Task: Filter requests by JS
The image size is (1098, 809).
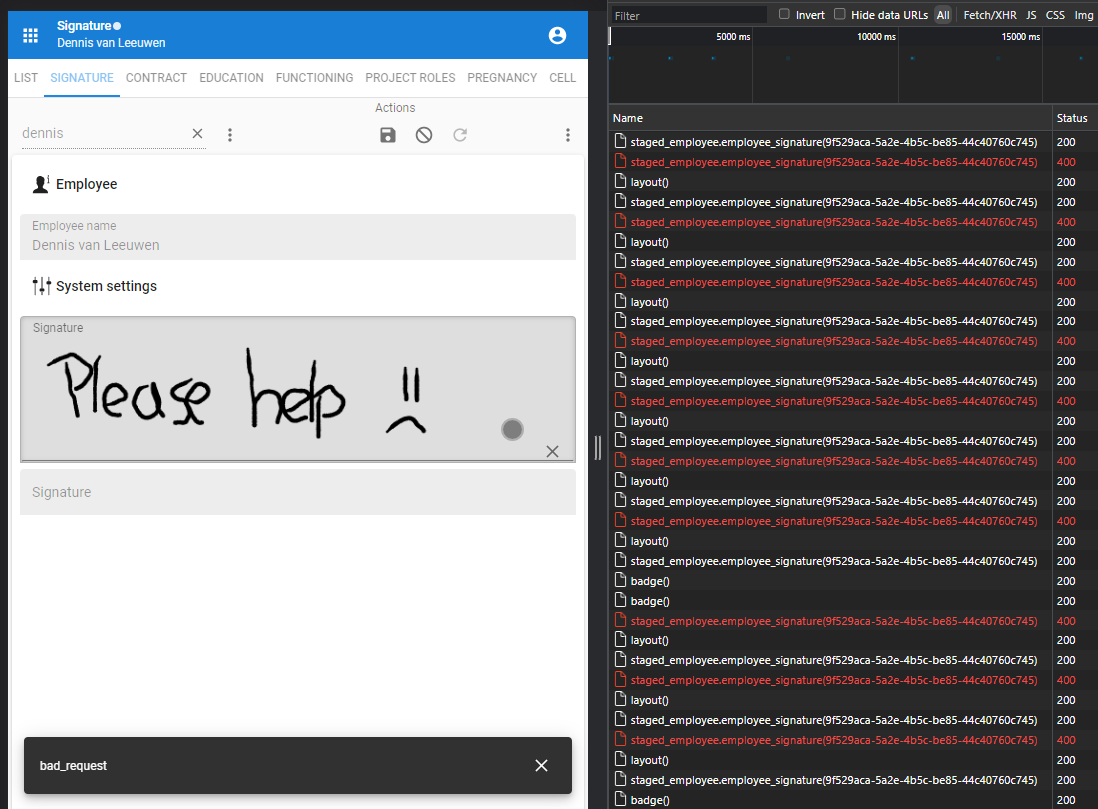Action: pyautogui.click(x=1031, y=15)
